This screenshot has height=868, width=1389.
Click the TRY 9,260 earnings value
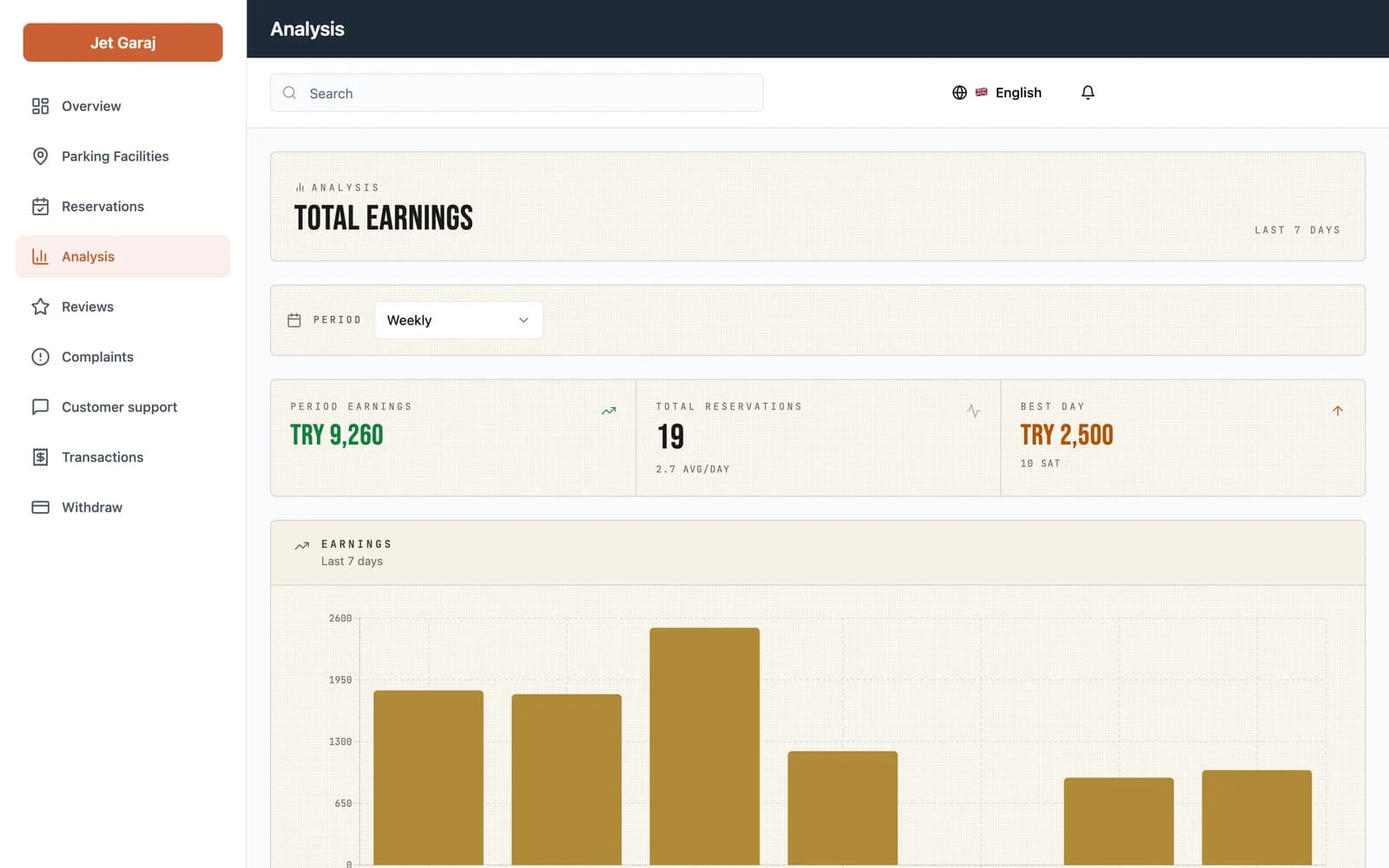coord(337,435)
